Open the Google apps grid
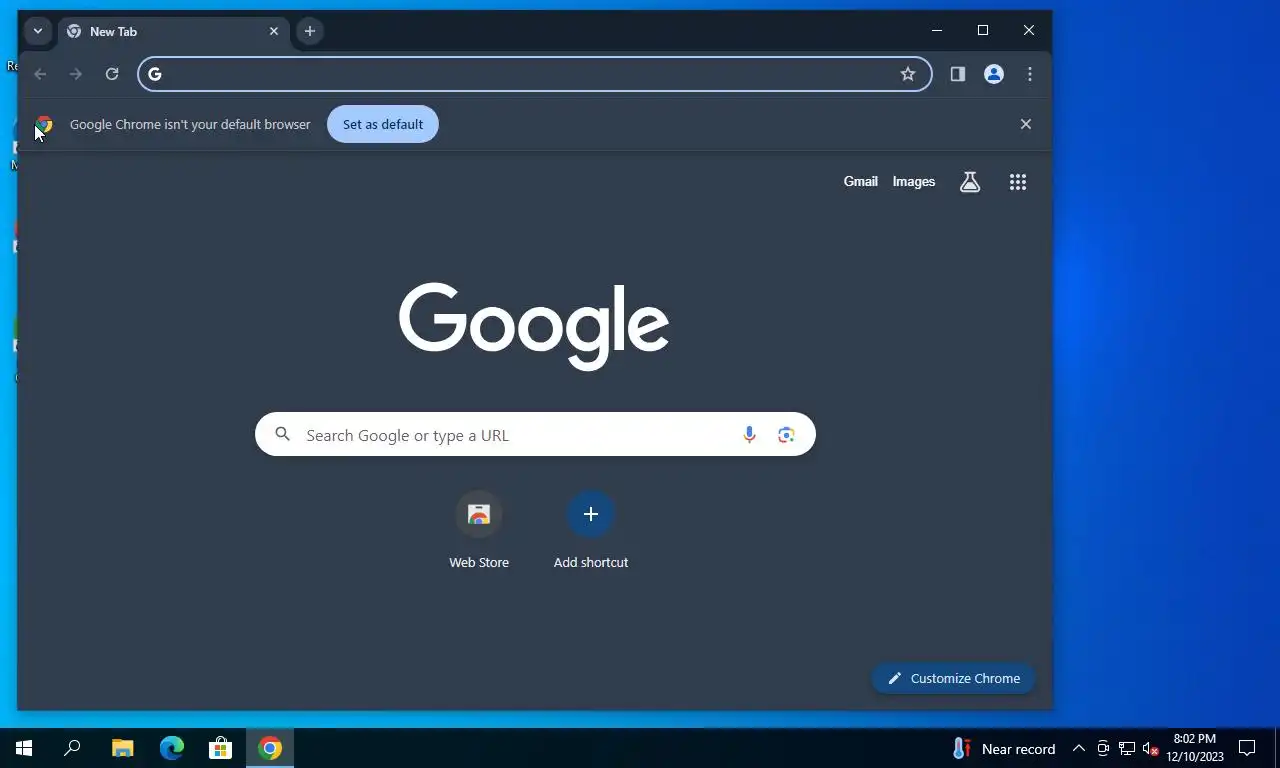The image size is (1280, 768). click(x=1018, y=182)
